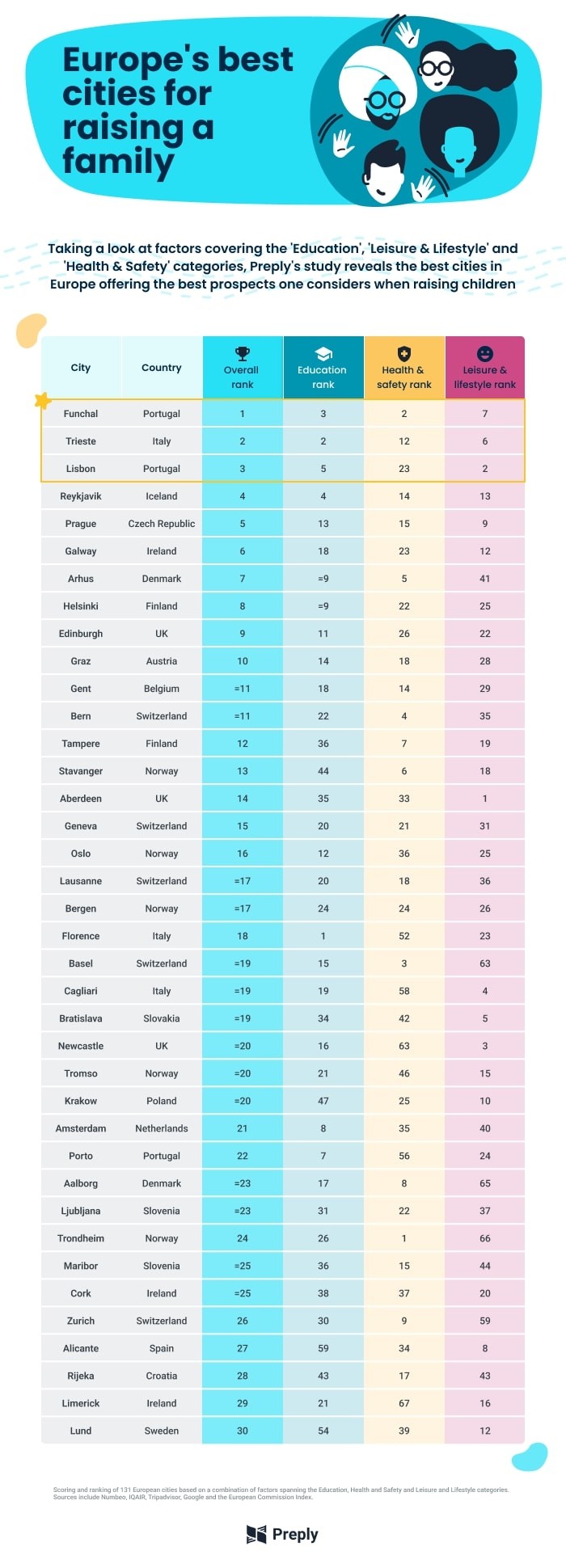Click the trophy icon above Overall rank
Viewport: 566px width, 1568px height.
pyautogui.click(x=243, y=353)
